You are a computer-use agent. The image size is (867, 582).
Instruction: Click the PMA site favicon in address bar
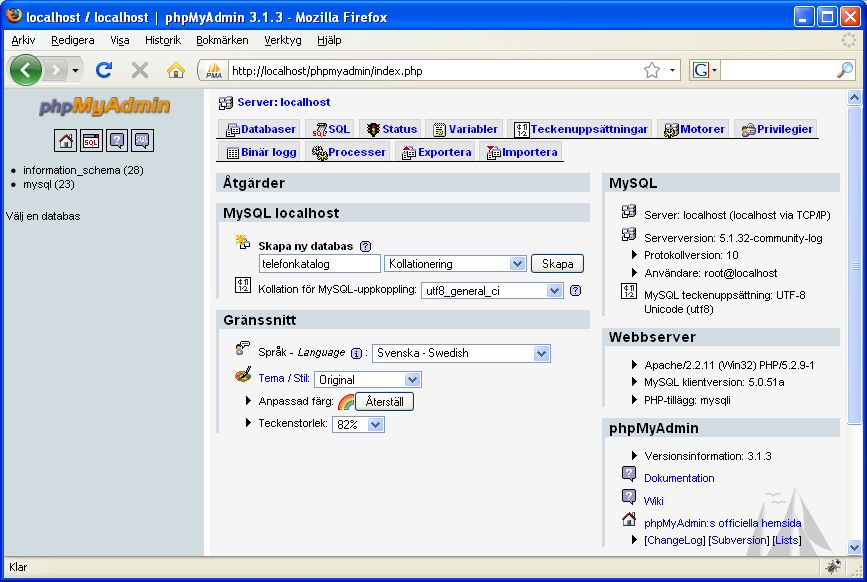(213, 71)
